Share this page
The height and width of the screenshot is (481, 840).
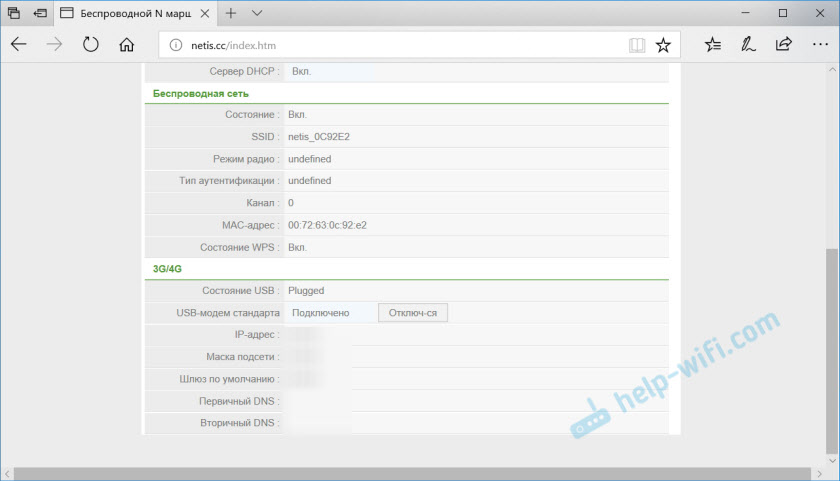pos(783,45)
